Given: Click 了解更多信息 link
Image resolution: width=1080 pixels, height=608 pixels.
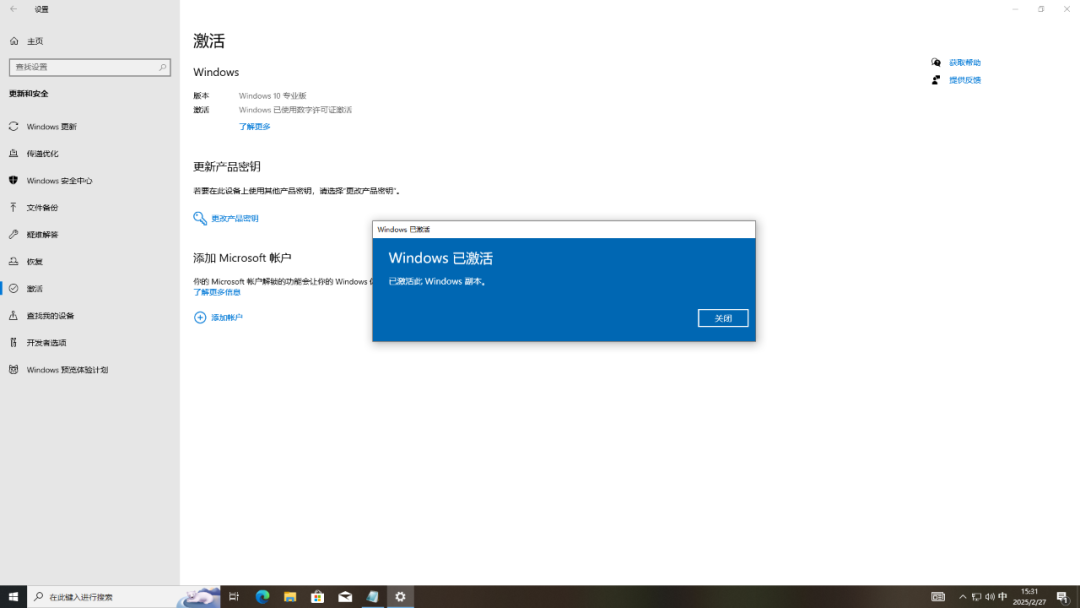Looking at the screenshot, I should click(x=217, y=292).
